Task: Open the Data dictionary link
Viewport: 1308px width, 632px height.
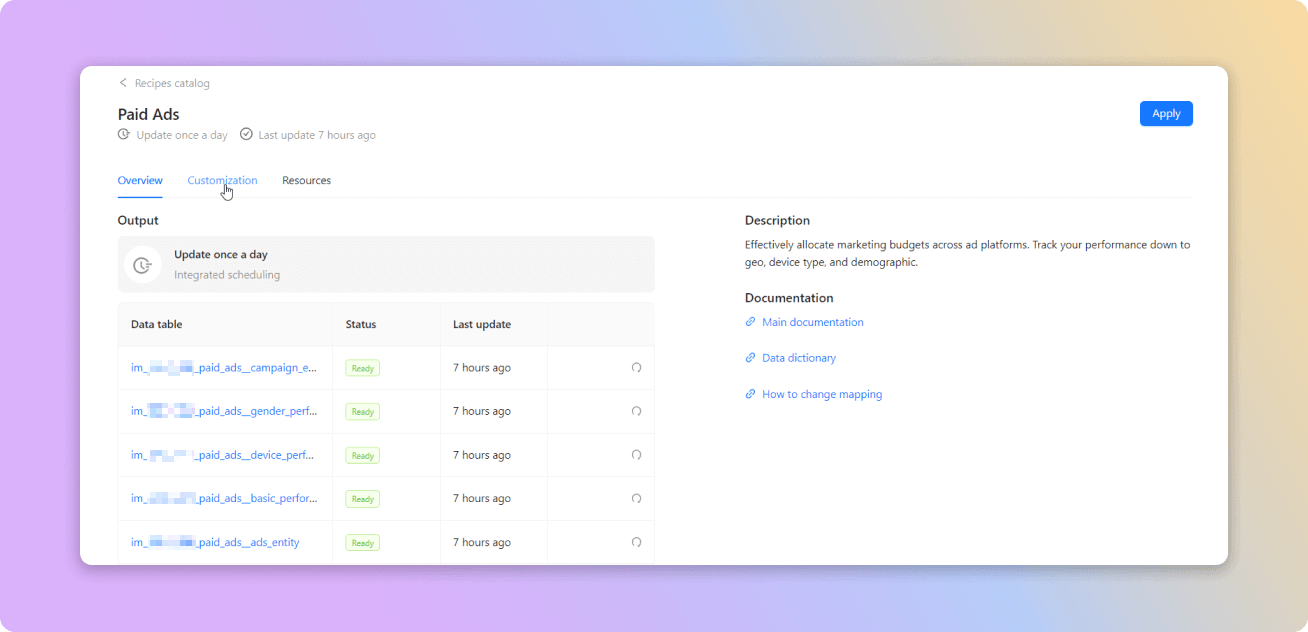Action: coord(798,358)
